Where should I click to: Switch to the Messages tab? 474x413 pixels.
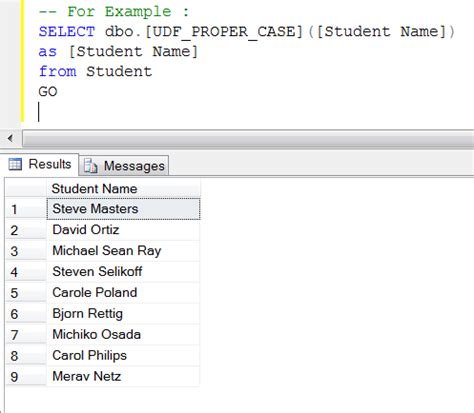point(124,166)
